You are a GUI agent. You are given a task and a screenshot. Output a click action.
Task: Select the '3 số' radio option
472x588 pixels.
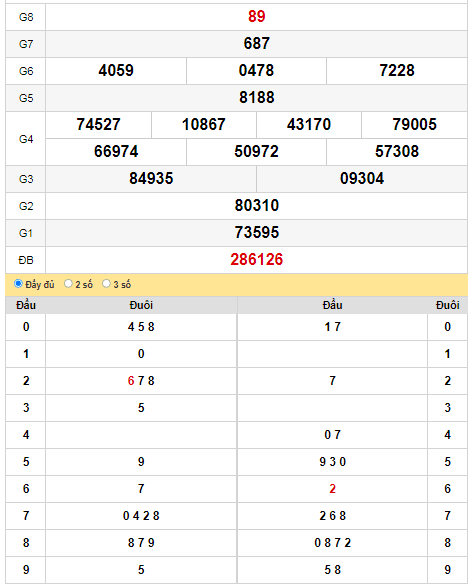(x=106, y=284)
